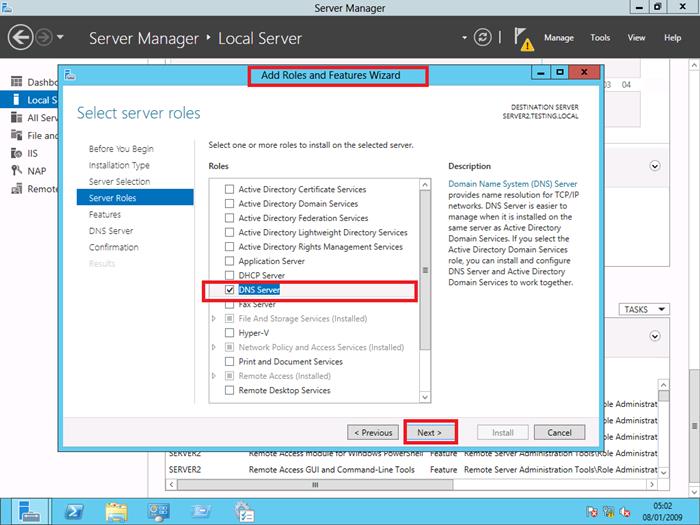Click the roles list scroll up arrow

[x=425, y=184]
